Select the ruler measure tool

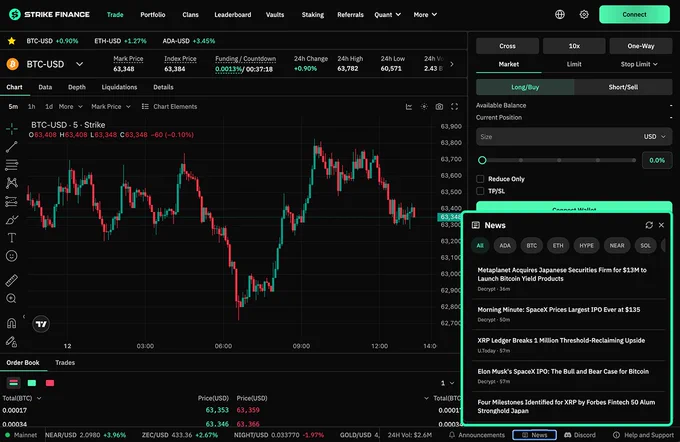pos(12,280)
